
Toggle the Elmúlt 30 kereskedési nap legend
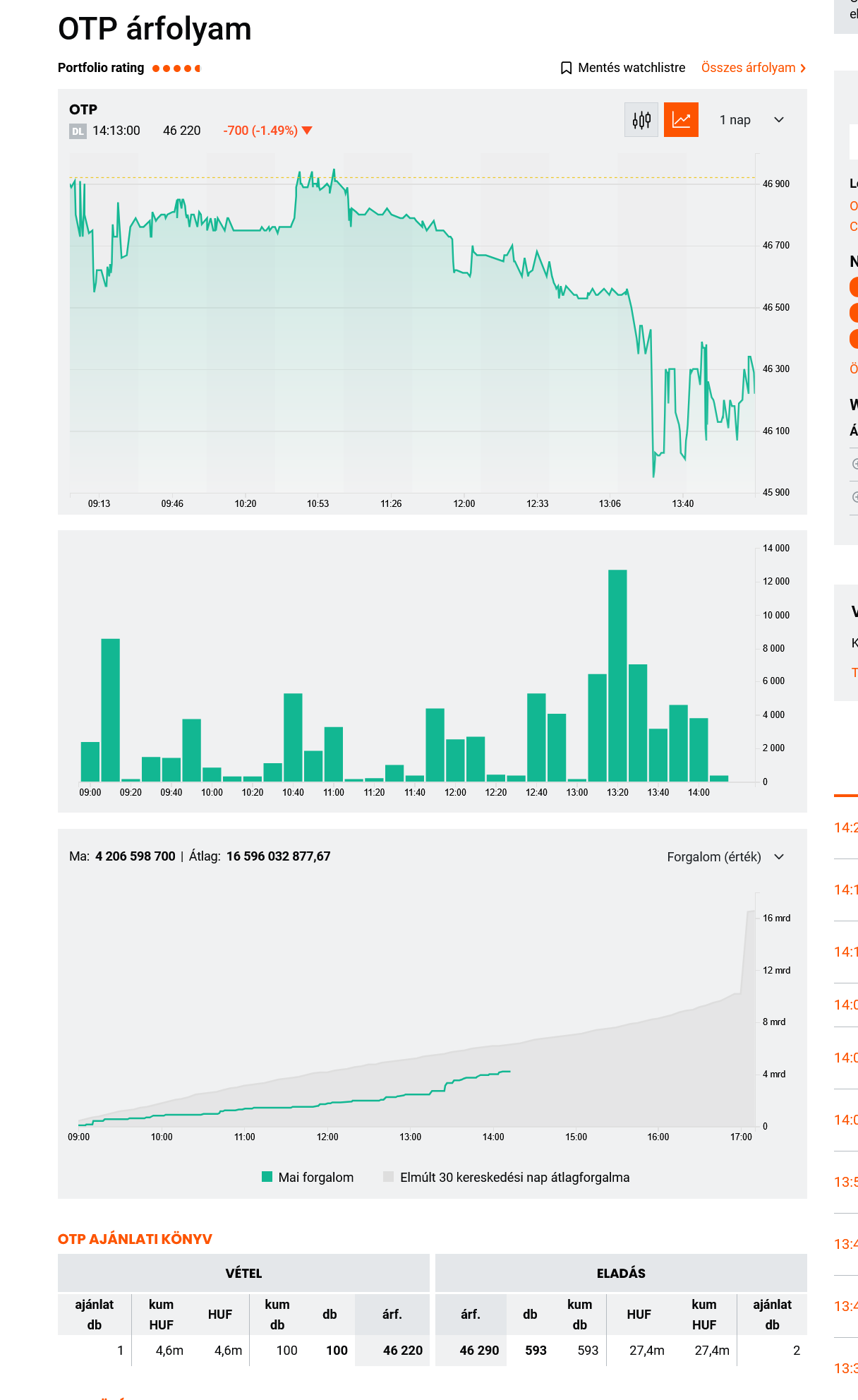coord(506,1177)
